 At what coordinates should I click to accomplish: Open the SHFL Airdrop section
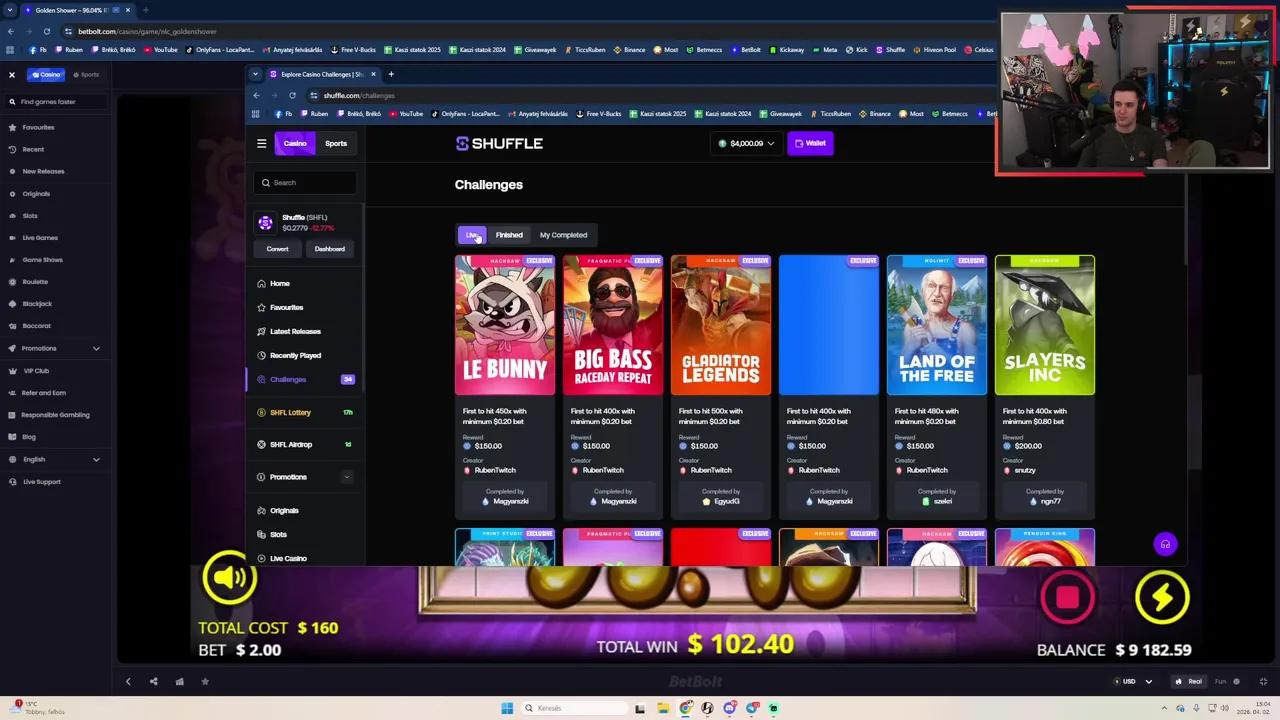click(x=291, y=444)
